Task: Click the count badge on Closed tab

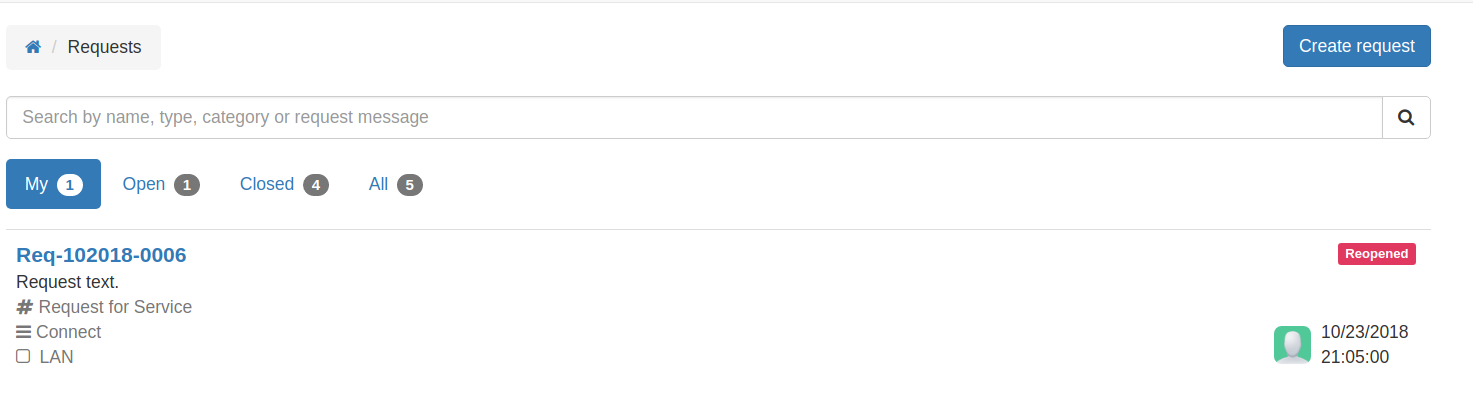Action: coord(316,185)
